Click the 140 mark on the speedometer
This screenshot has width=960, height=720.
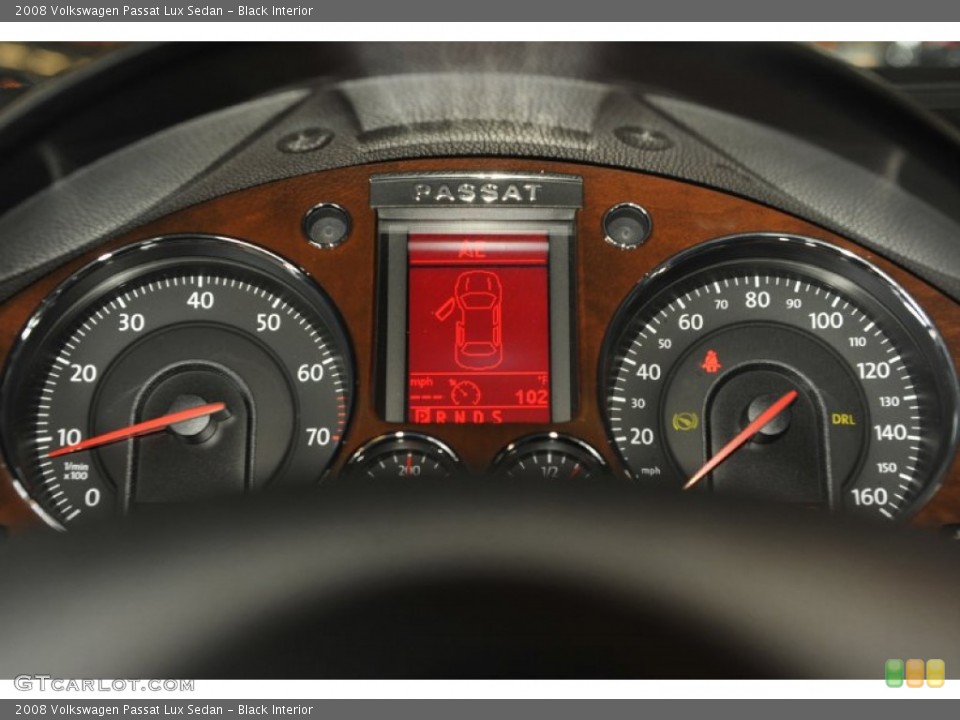[x=890, y=433]
